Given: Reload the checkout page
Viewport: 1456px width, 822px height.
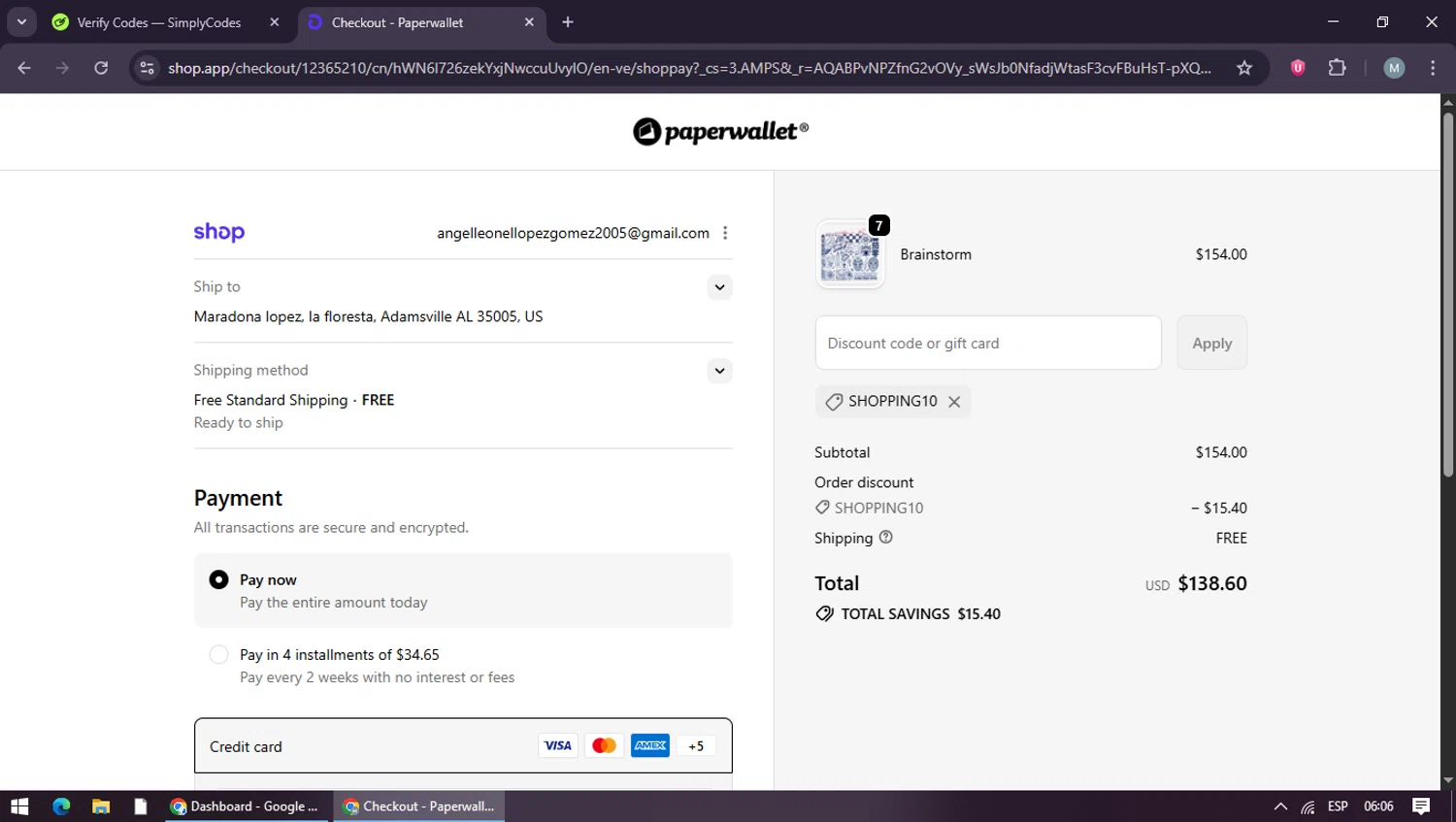Looking at the screenshot, I should pyautogui.click(x=101, y=68).
